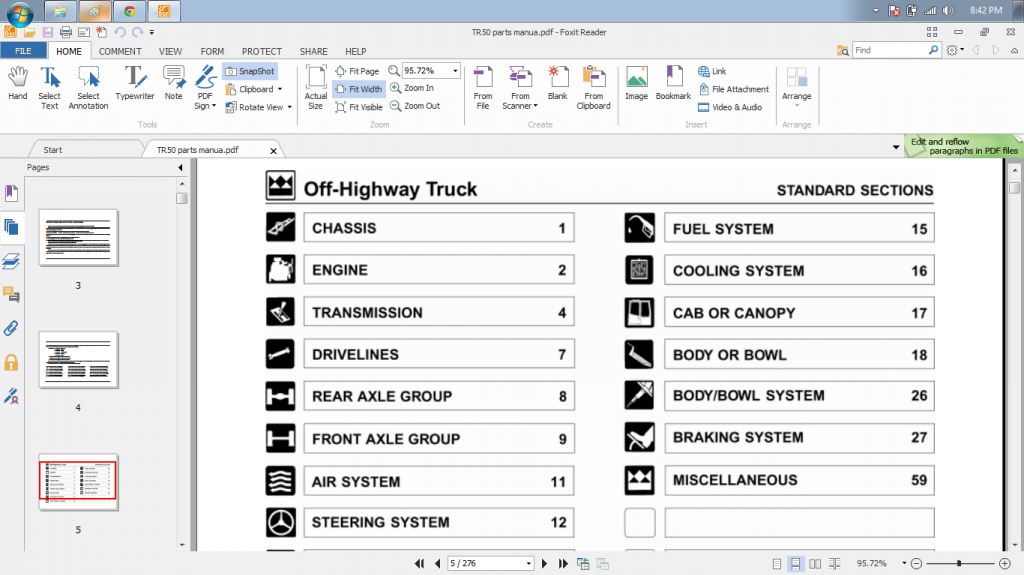The image size is (1024, 575).
Task: Switch to the COMMENT ribbon tab
Action: pyautogui.click(x=119, y=51)
